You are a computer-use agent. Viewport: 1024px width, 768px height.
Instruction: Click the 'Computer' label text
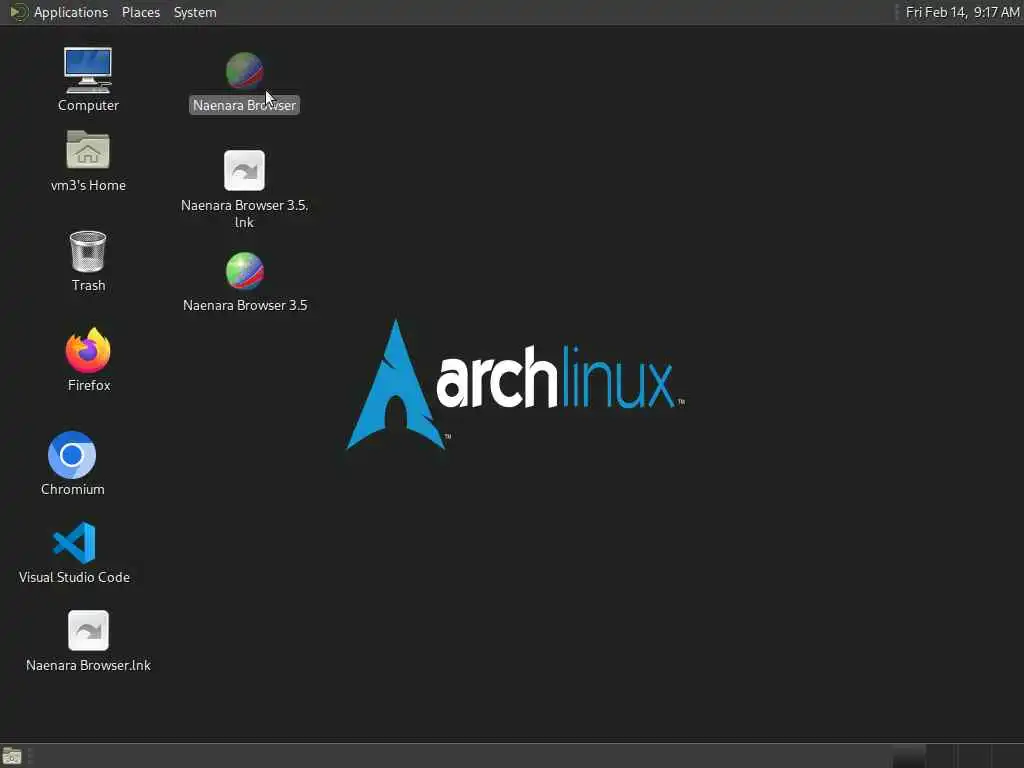[88, 105]
